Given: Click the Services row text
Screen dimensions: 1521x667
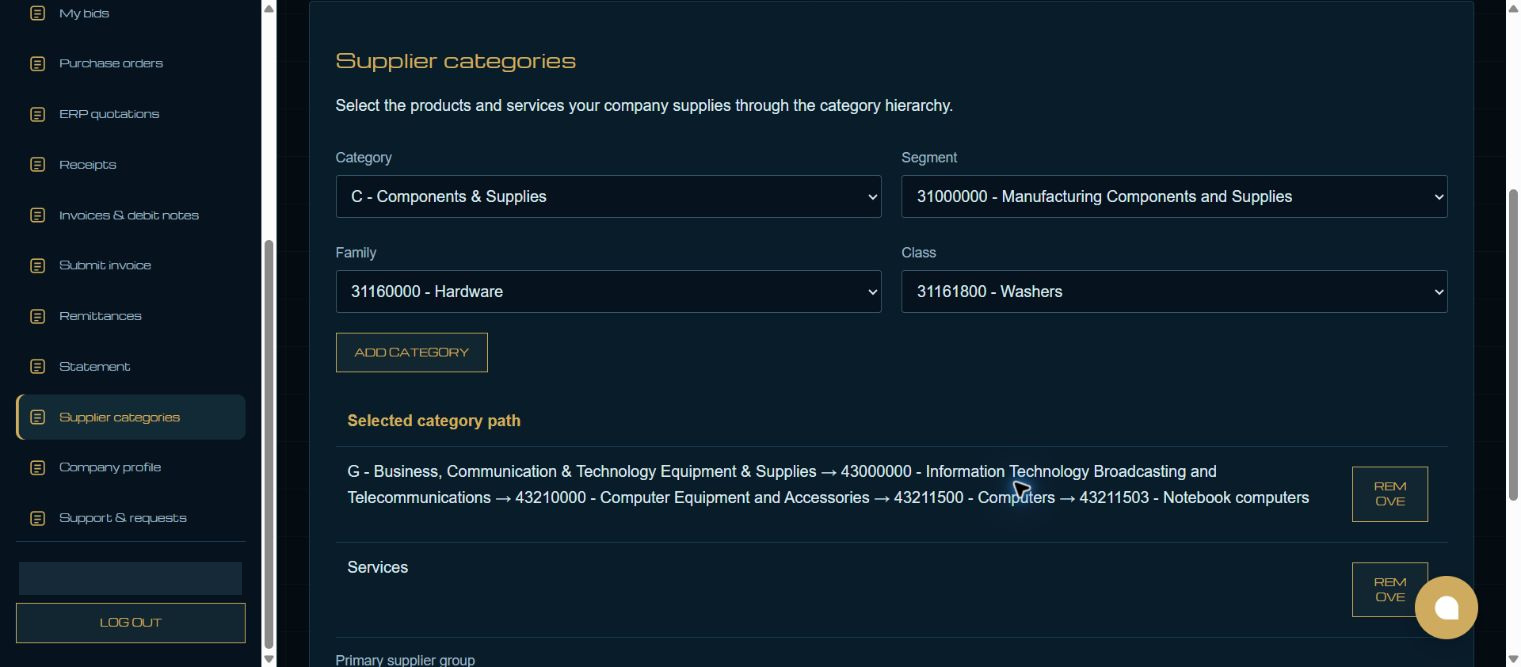Looking at the screenshot, I should pyautogui.click(x=378, y=567).
